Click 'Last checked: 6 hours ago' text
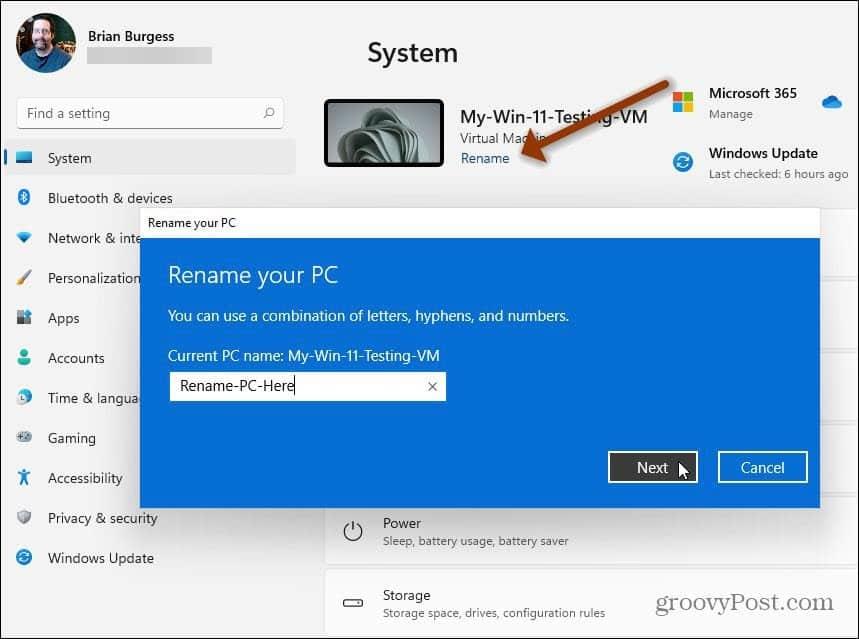The image size is (859, 639). 778,174
